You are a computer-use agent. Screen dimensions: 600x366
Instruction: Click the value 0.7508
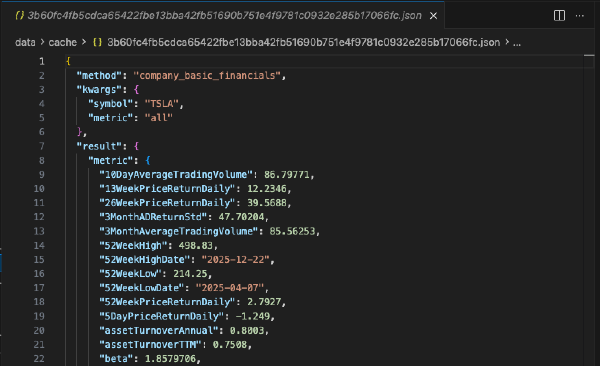[230, 345]
